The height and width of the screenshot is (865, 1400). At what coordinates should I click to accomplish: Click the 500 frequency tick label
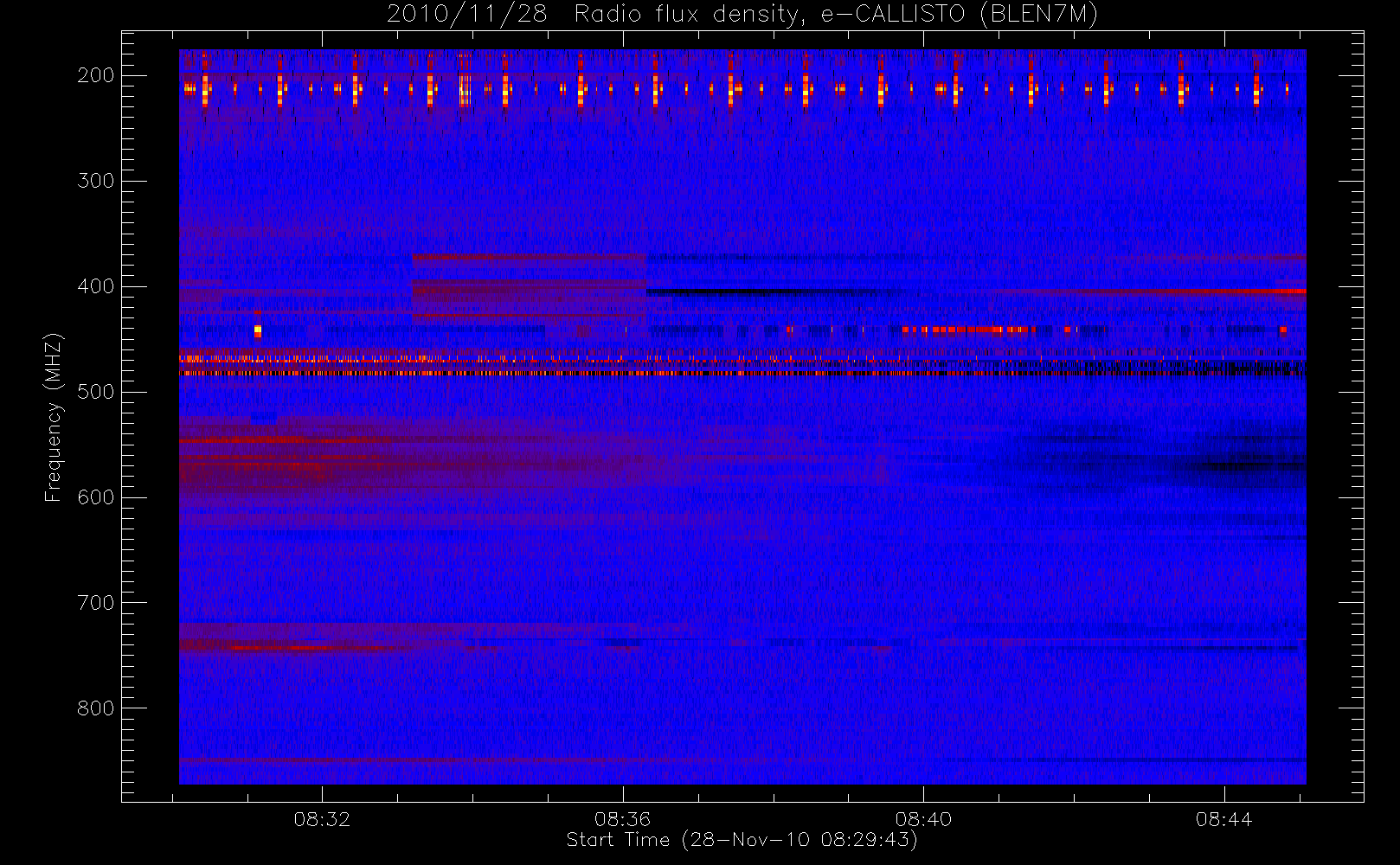[95, 392]
